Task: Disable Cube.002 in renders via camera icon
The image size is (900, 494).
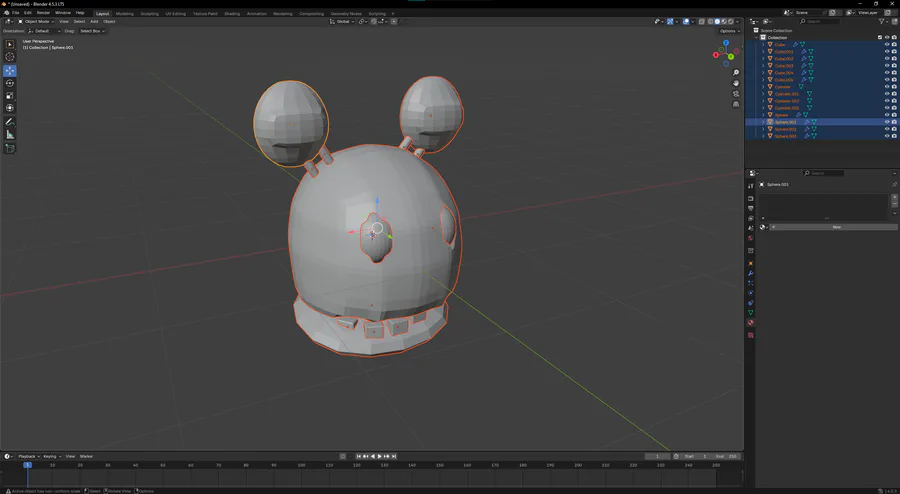Action: coord(894,59)
